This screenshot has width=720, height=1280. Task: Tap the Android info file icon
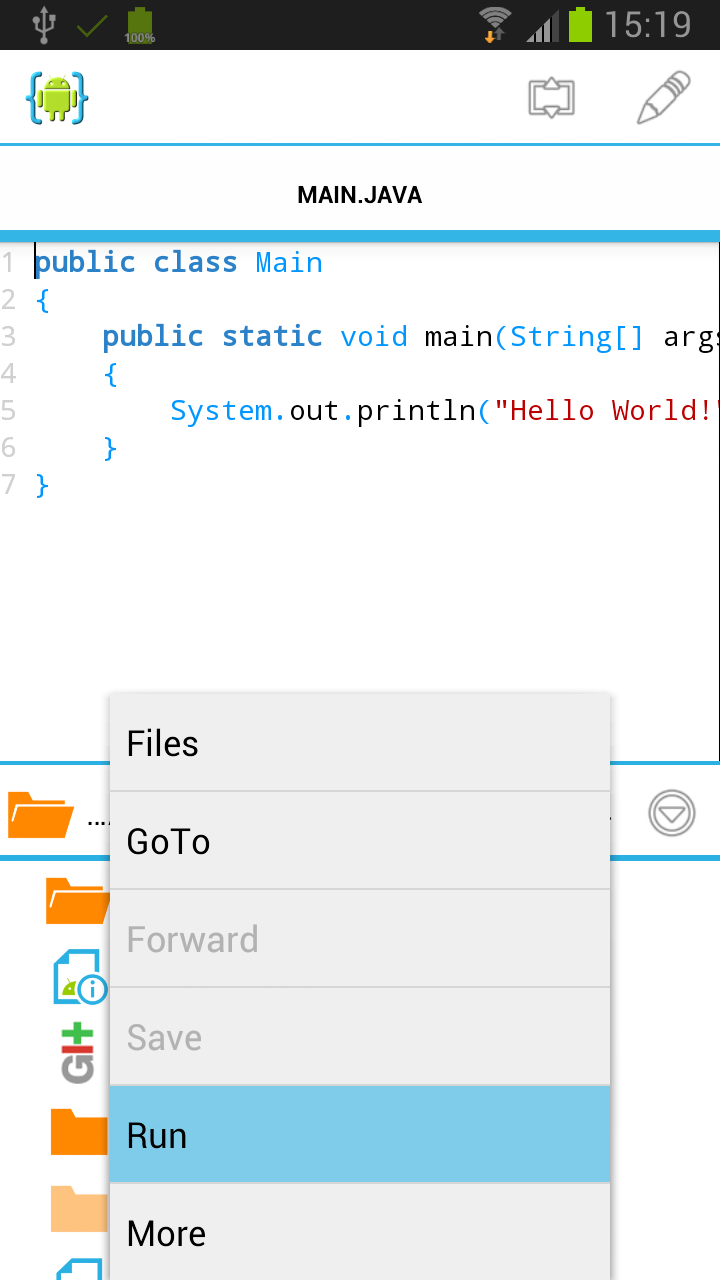(78, 978)
